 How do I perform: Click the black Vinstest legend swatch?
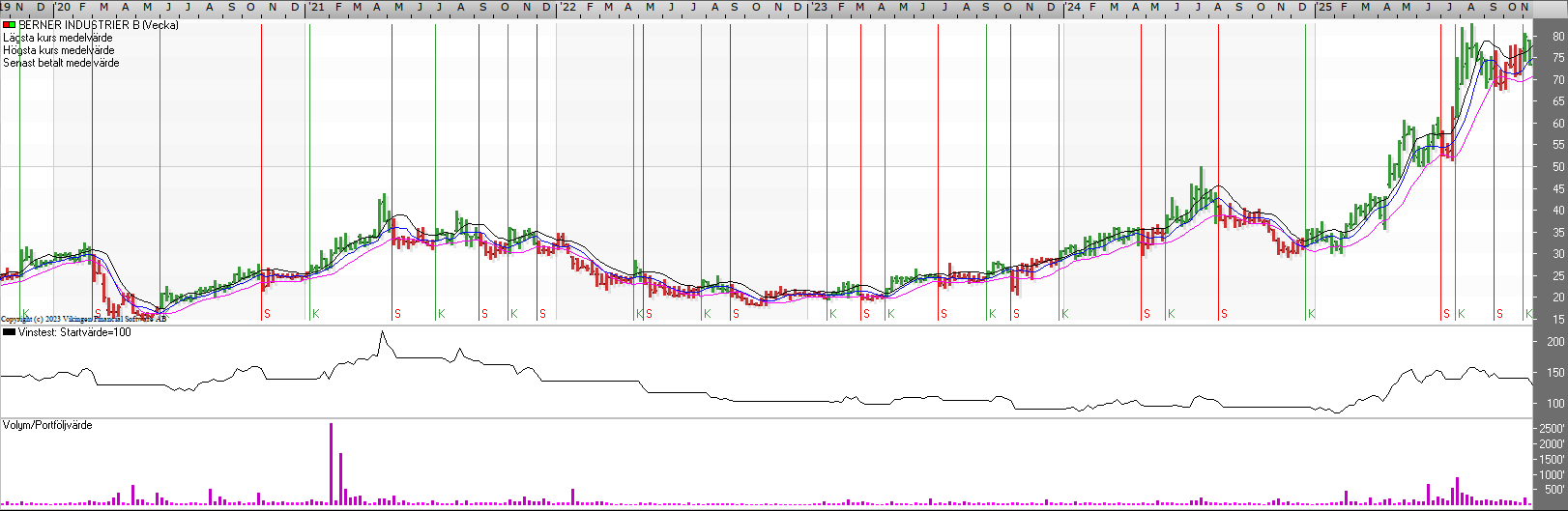point(9,332)
